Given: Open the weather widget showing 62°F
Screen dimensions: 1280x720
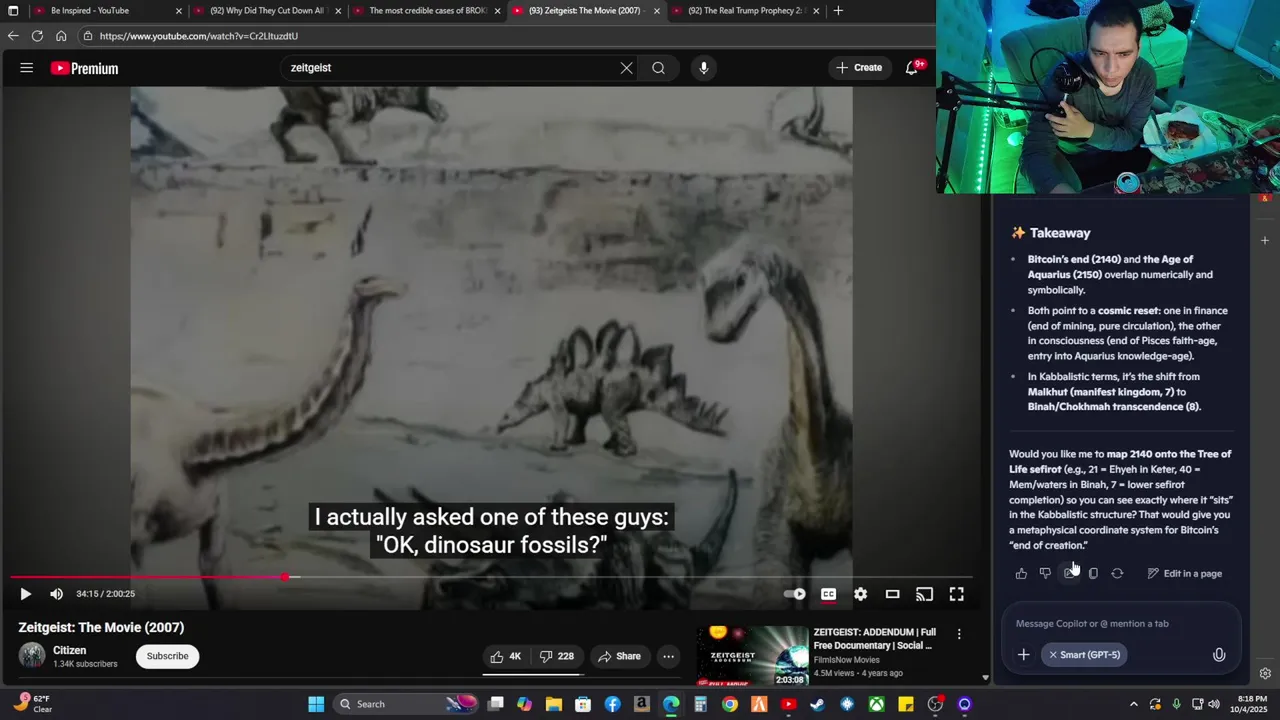Looking at the screenshot, I should pyautogui.click(x=33, y=704).
